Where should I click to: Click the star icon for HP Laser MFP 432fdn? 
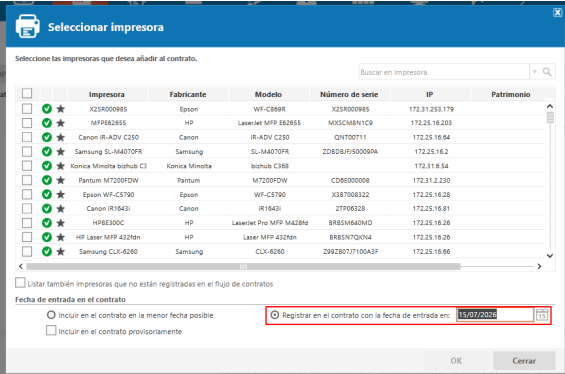coord(61,237)
